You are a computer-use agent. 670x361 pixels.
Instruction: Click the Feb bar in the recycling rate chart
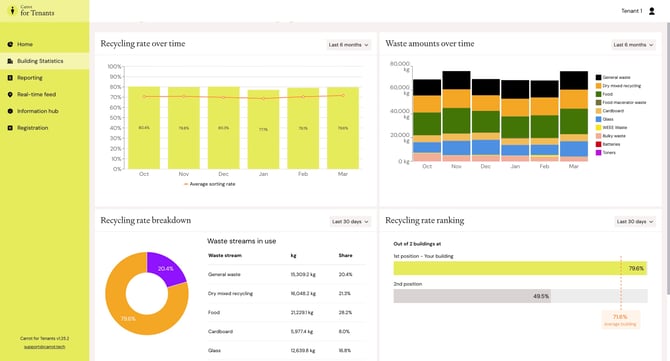coord(303,128)
